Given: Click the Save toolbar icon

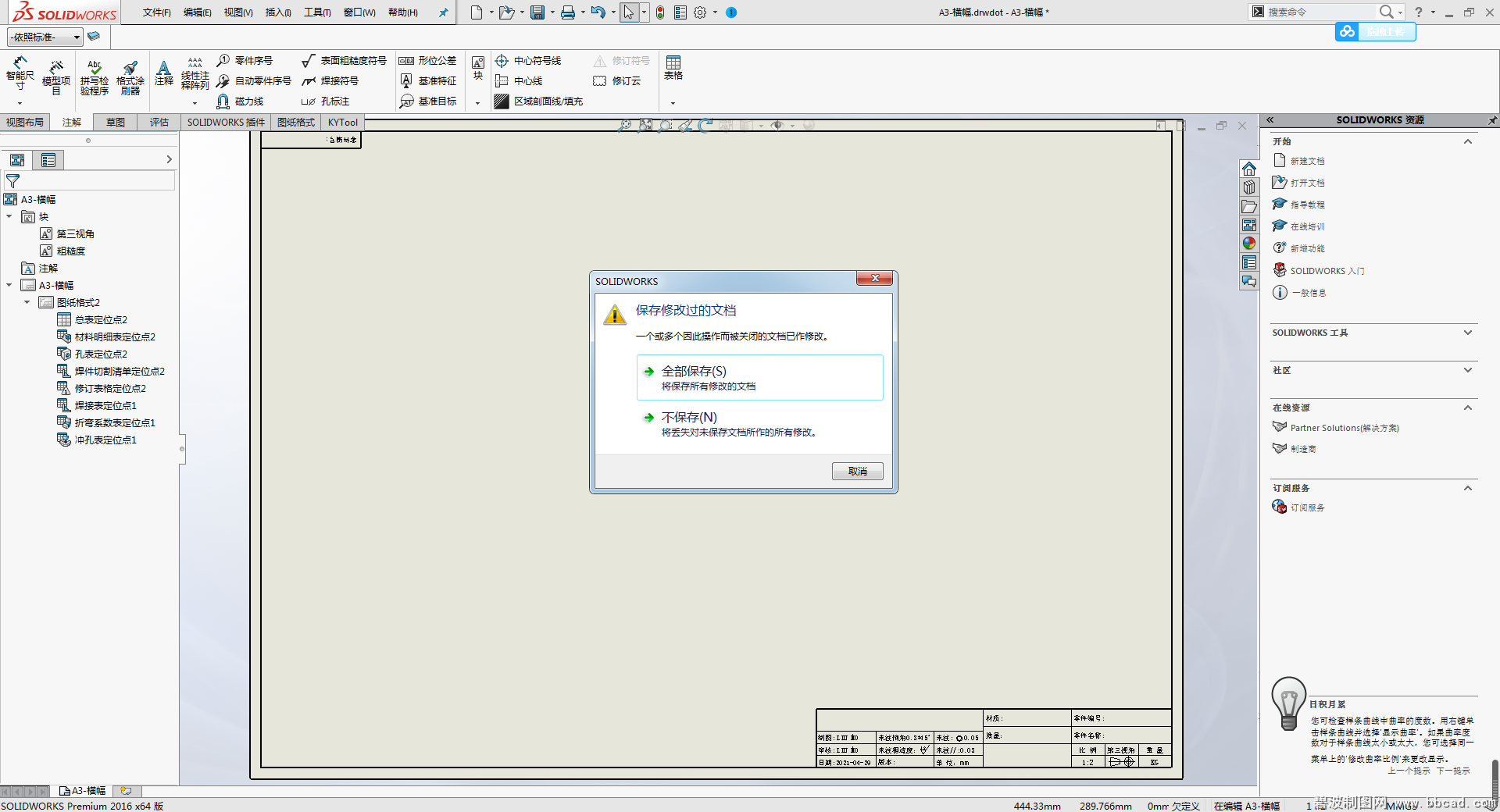Looking at the screenshot, I should click(537, 12).
